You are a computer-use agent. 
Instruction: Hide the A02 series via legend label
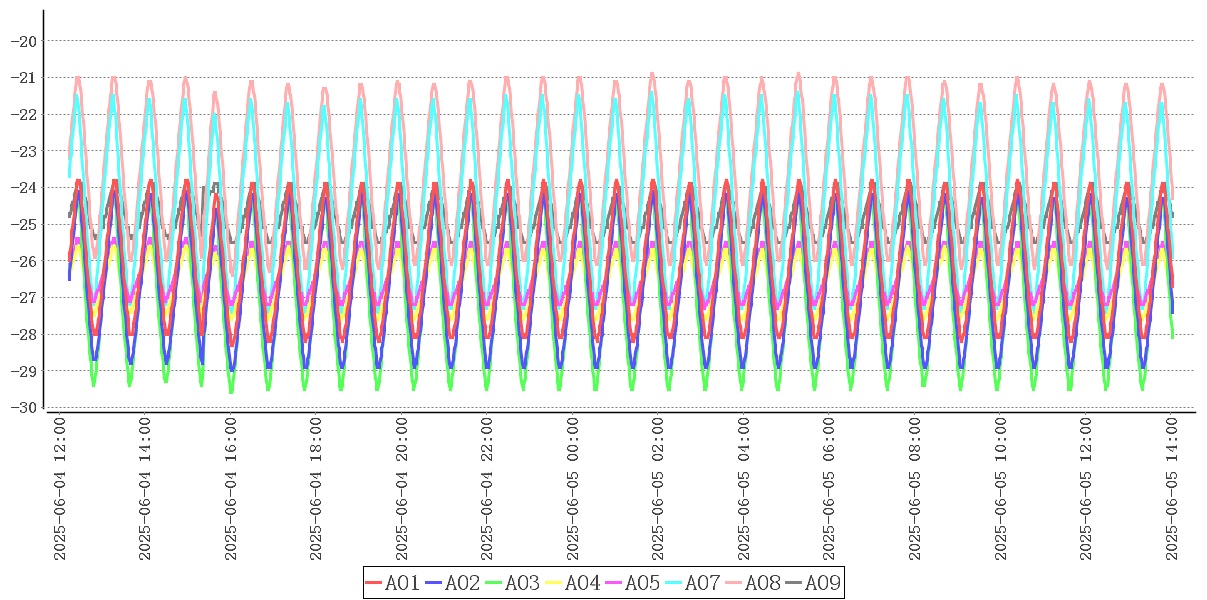click(x=462, y=583)
